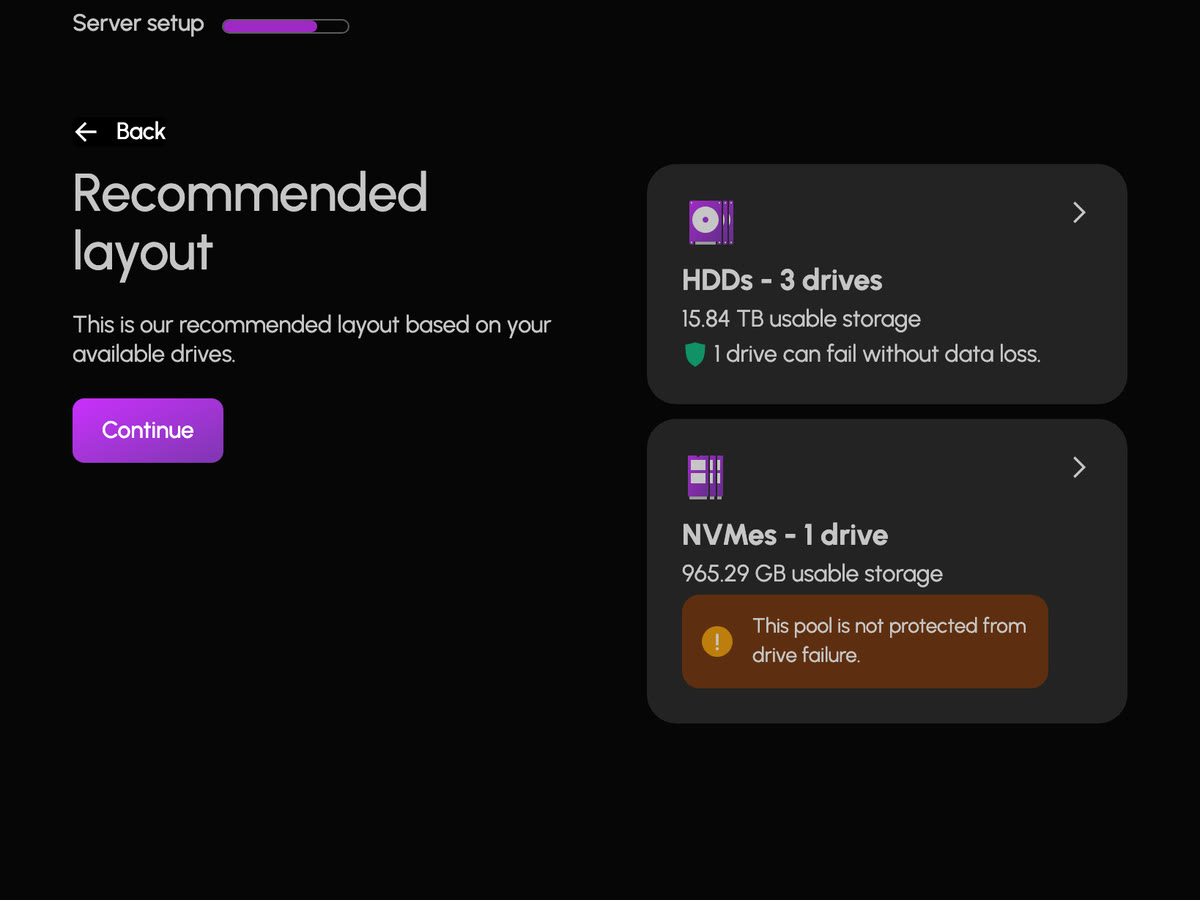Image resolution: width=1200 pixels, height=900 pixels.
Task: Click '15.84 TB usable storage' text
Action: pyautogui.click(x=801, y=319)
